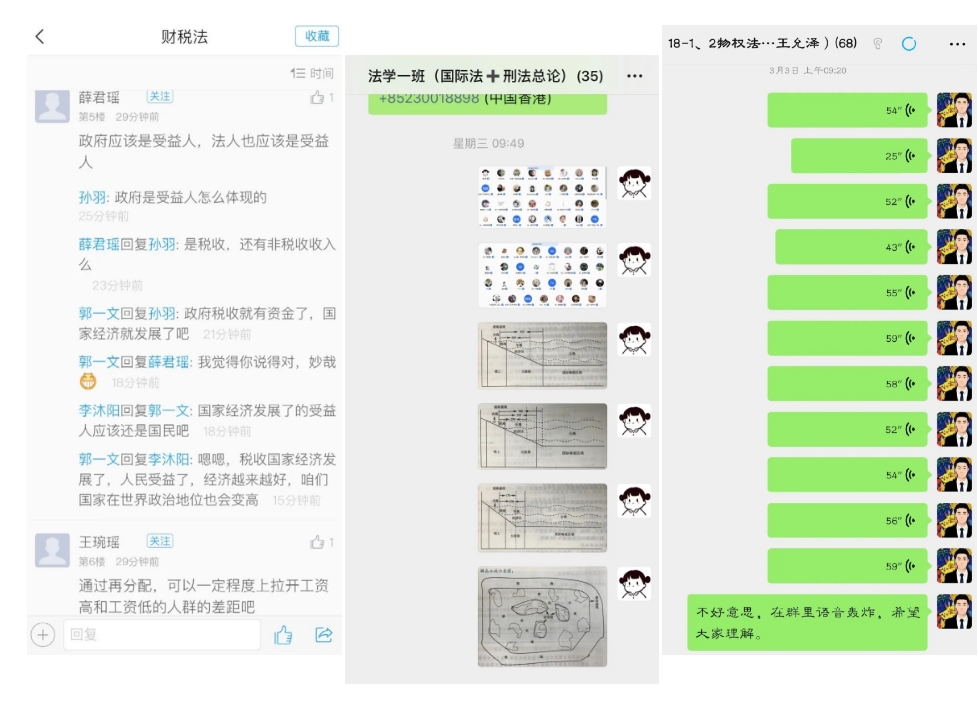The height and width of the screenshot is (704, 978).
Task: Like 王琬瑶's 第6楼 comment
Action: [322, 543]
